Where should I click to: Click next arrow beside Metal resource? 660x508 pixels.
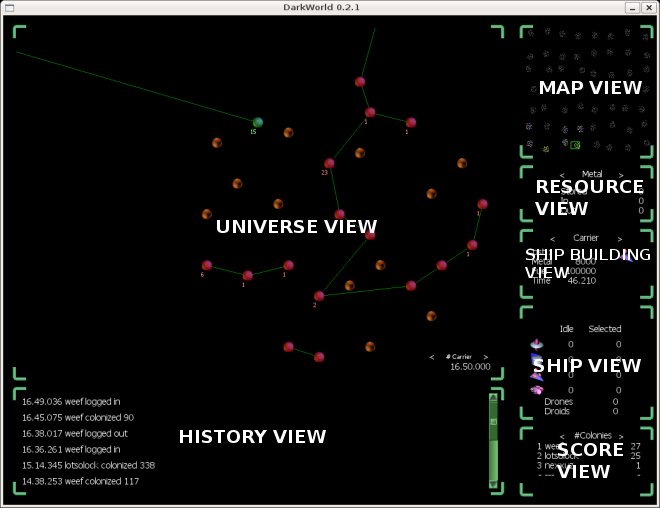622,174
